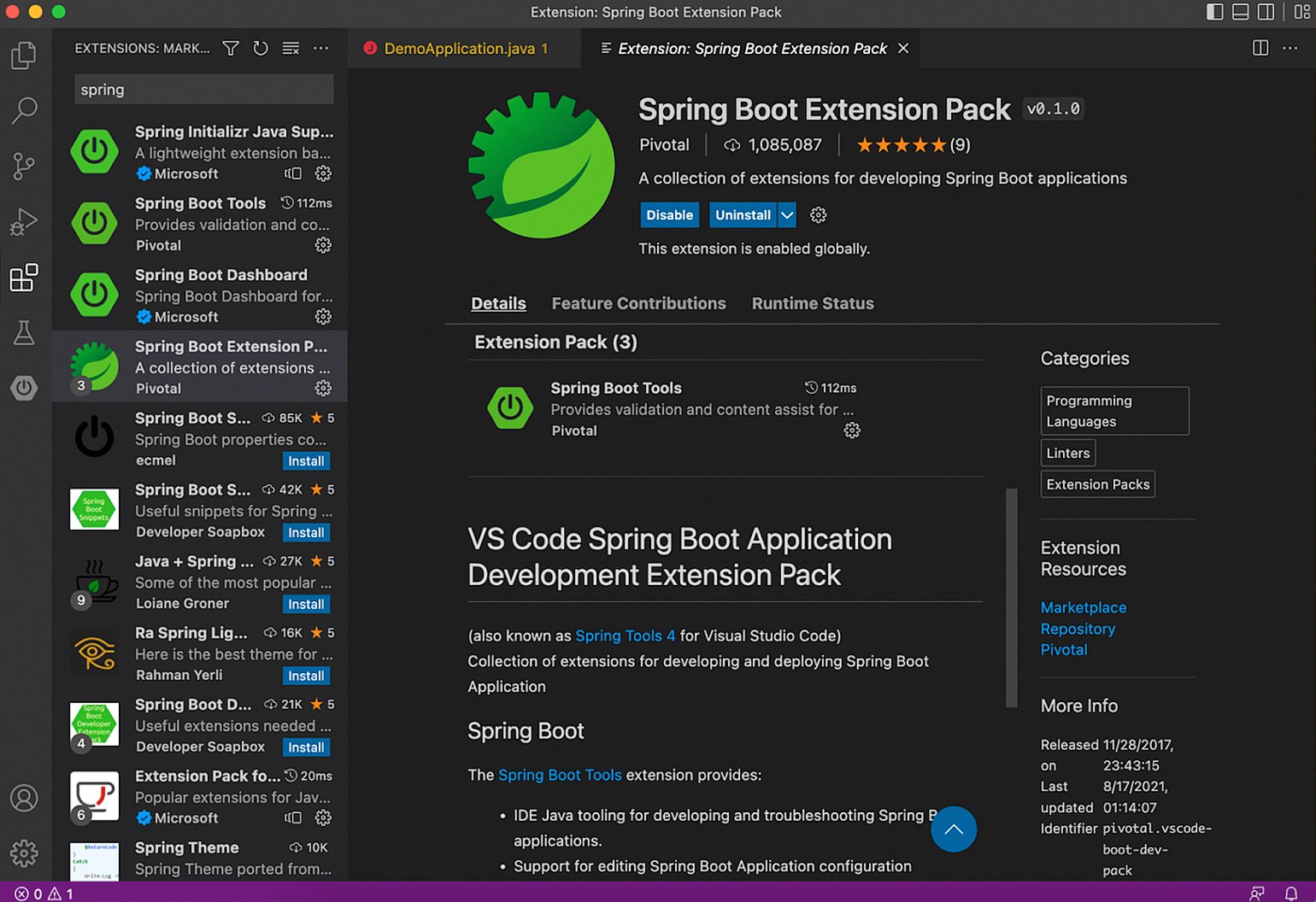
Task: Open the Marketplace resource link
Action: click(x=1083, y=607)
